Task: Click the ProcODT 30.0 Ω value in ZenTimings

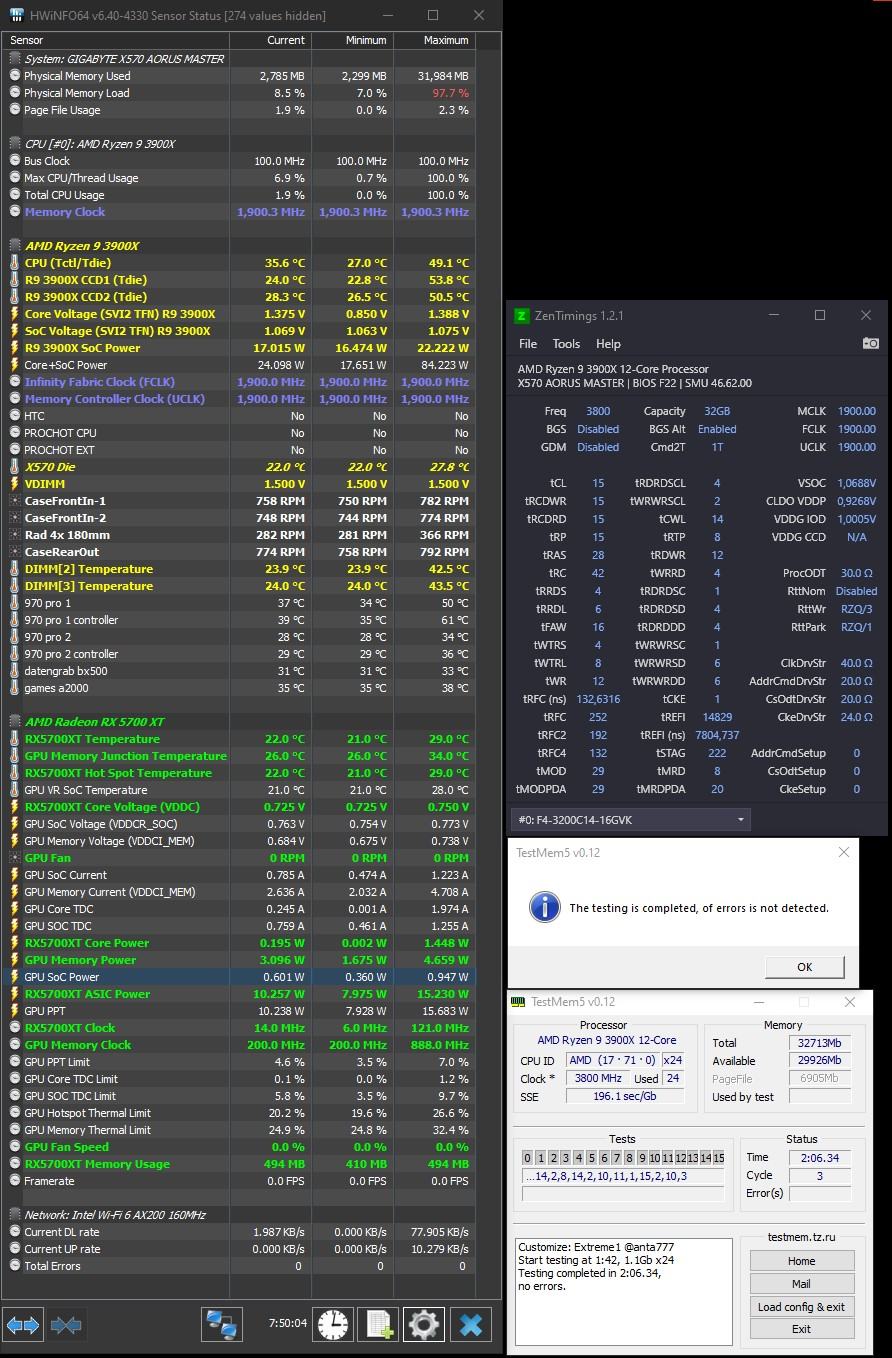Action: pyautogui.click(x=856, y=573)
